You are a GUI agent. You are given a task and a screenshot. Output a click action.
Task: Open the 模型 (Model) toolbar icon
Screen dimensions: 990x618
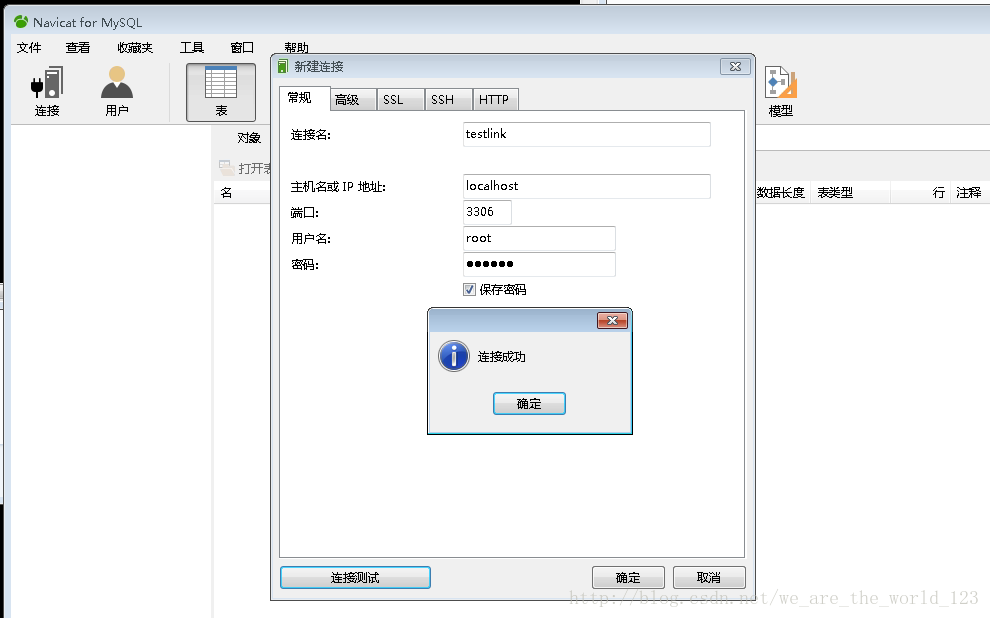[780, 92]
